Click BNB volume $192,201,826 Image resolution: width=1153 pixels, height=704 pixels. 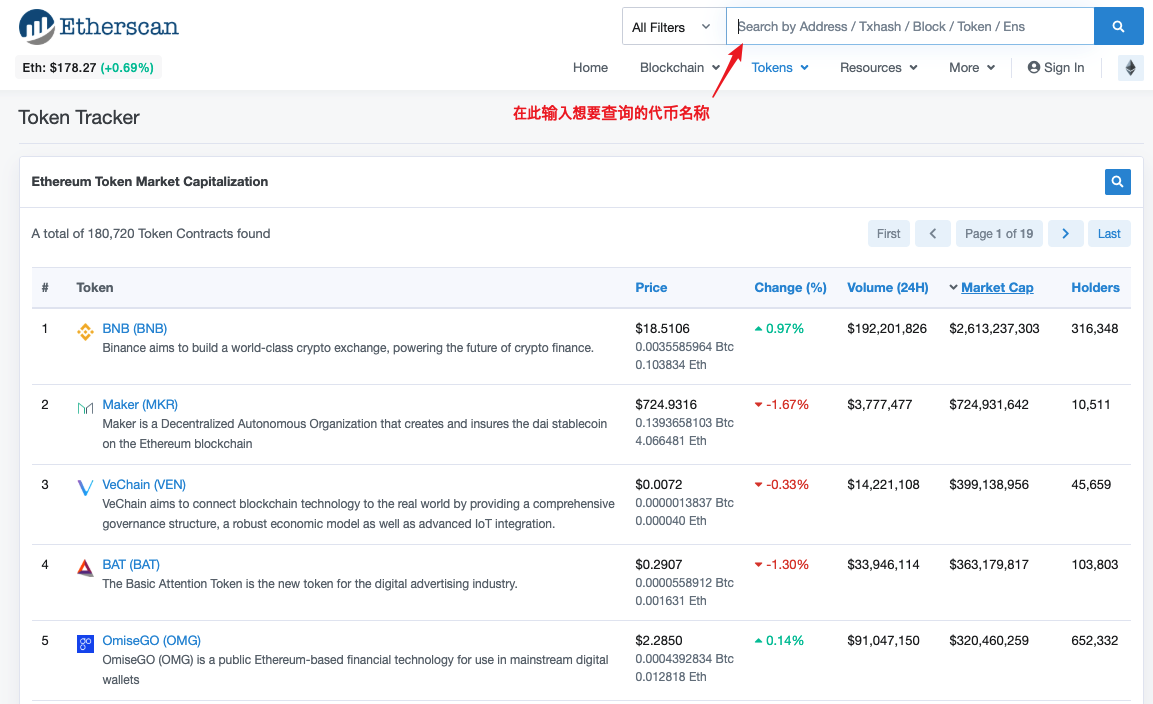(x=887, y=329)
